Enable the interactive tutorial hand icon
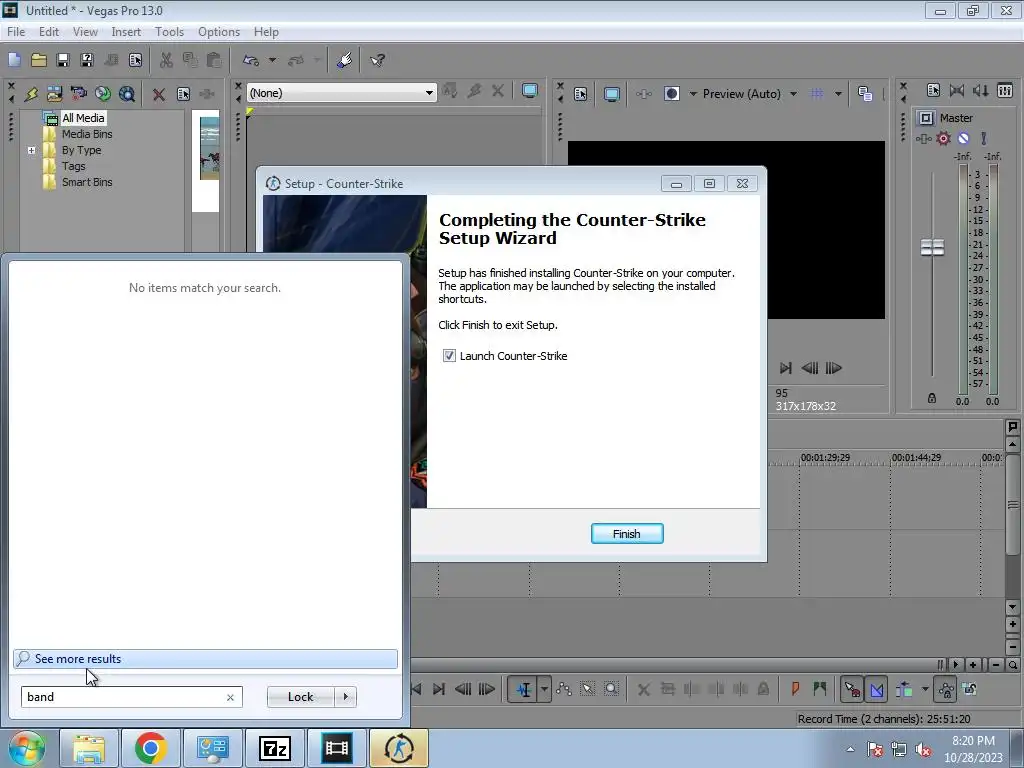This screenshot has width=1024, height=768. (x=345, y=60)
